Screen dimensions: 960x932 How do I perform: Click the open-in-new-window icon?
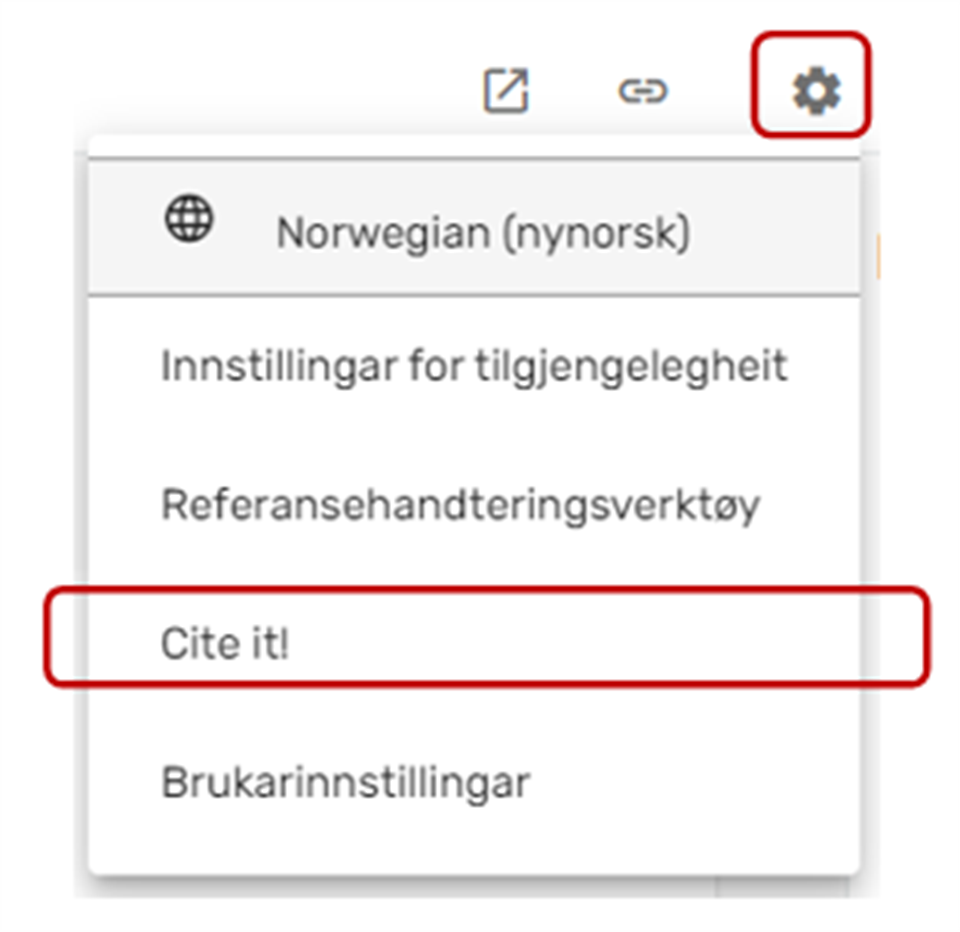[505, 92]
